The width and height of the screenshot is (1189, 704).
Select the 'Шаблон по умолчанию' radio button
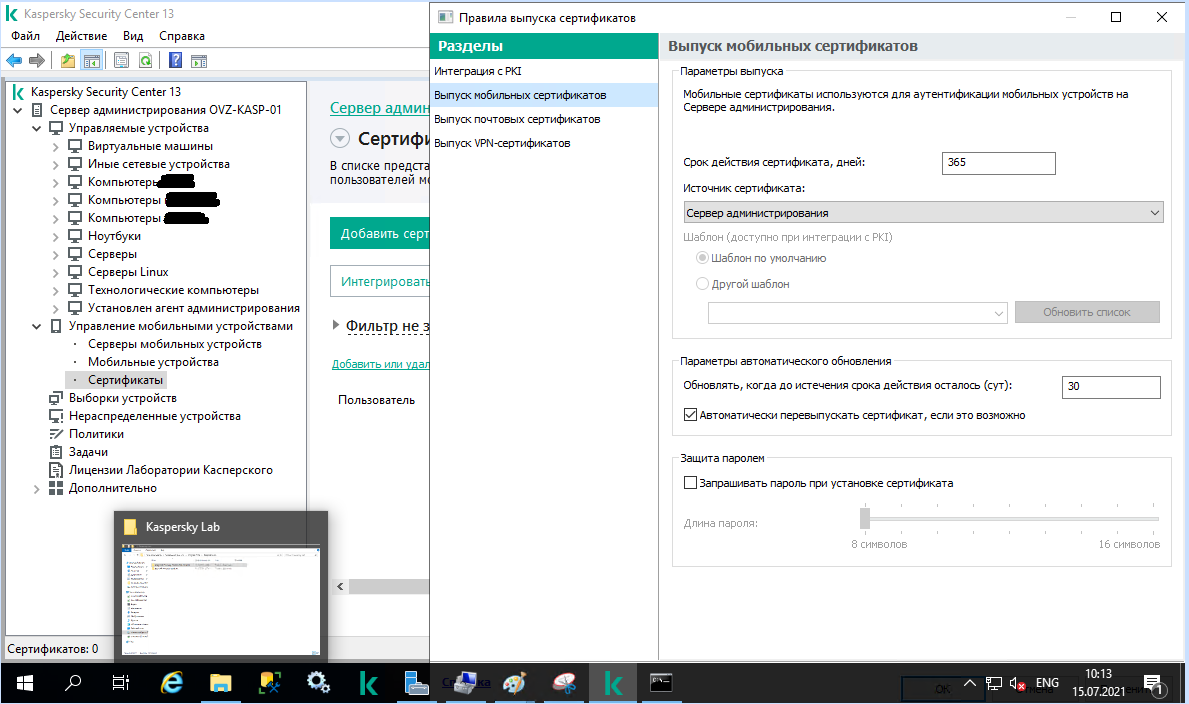tap(702, 258)
